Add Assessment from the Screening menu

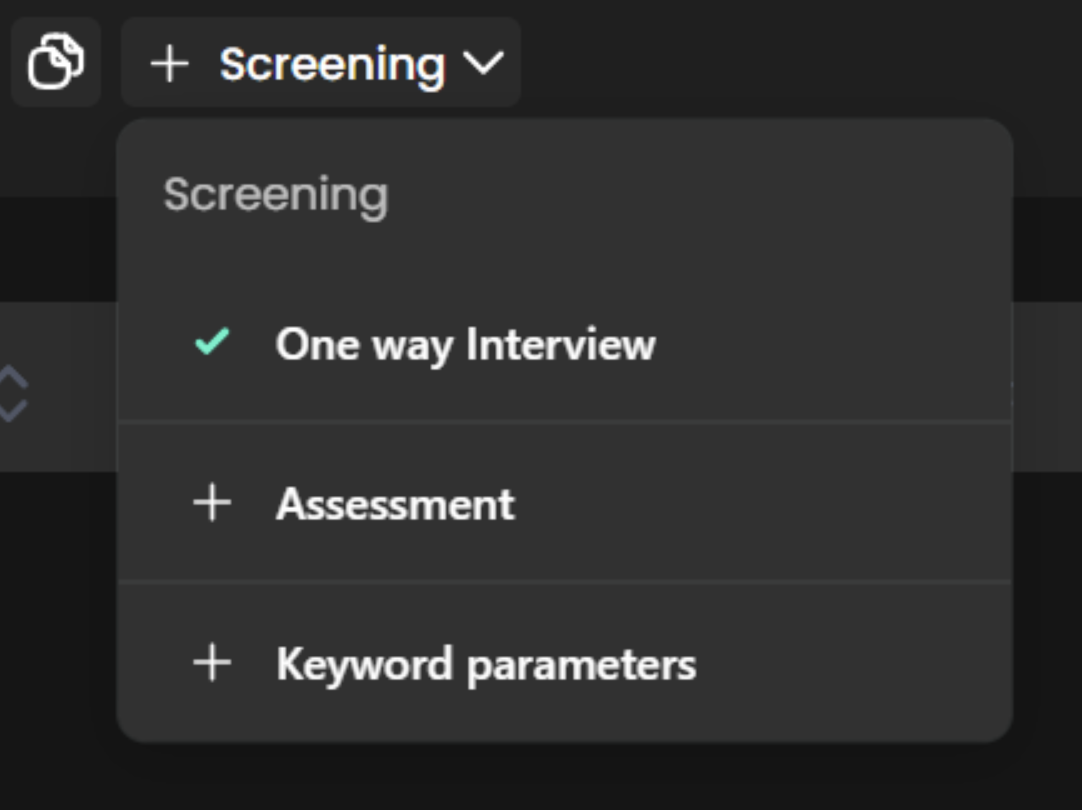tap(395, 504)
